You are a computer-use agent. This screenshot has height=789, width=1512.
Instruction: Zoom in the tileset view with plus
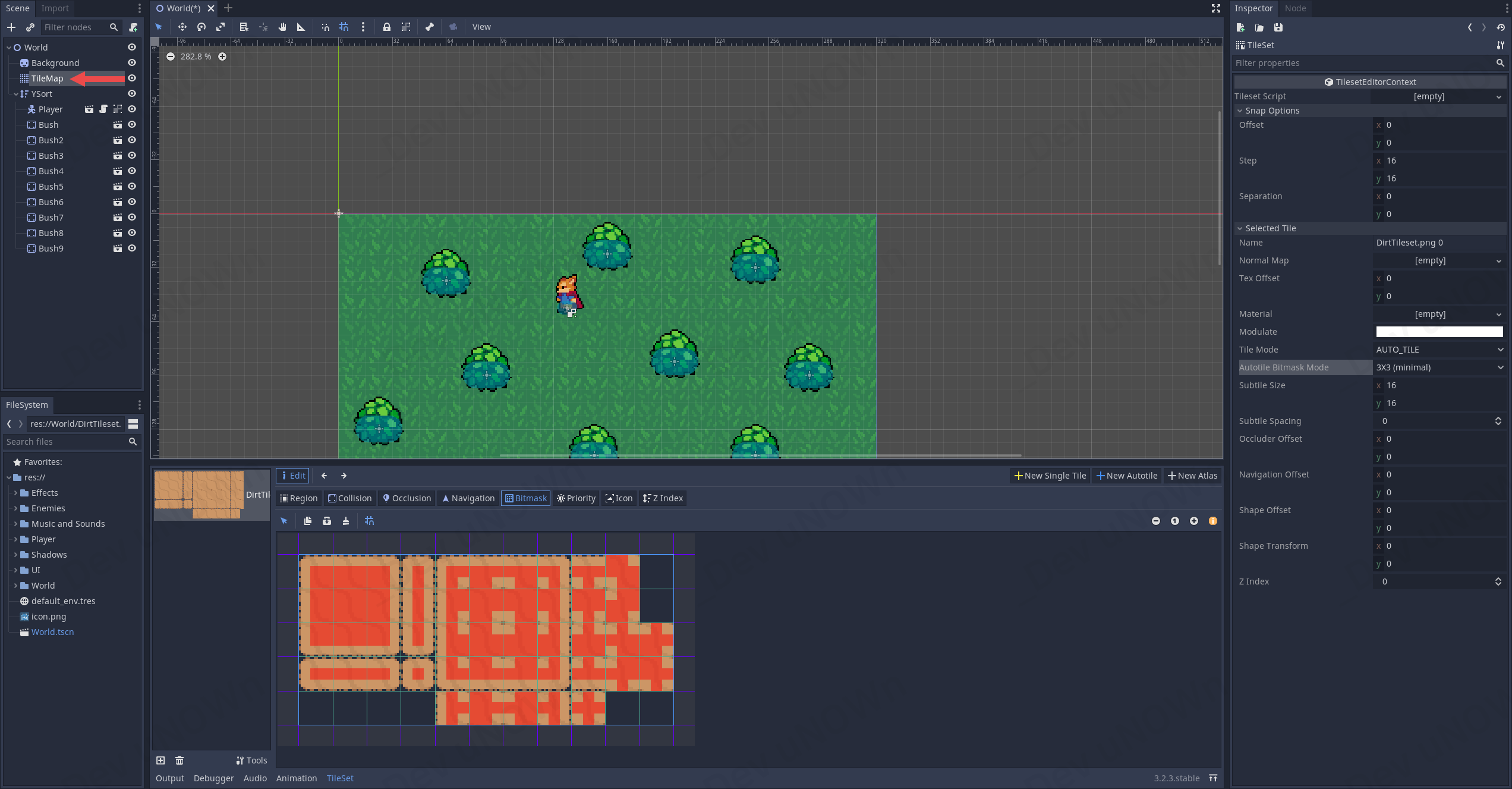click(1194, 521)
